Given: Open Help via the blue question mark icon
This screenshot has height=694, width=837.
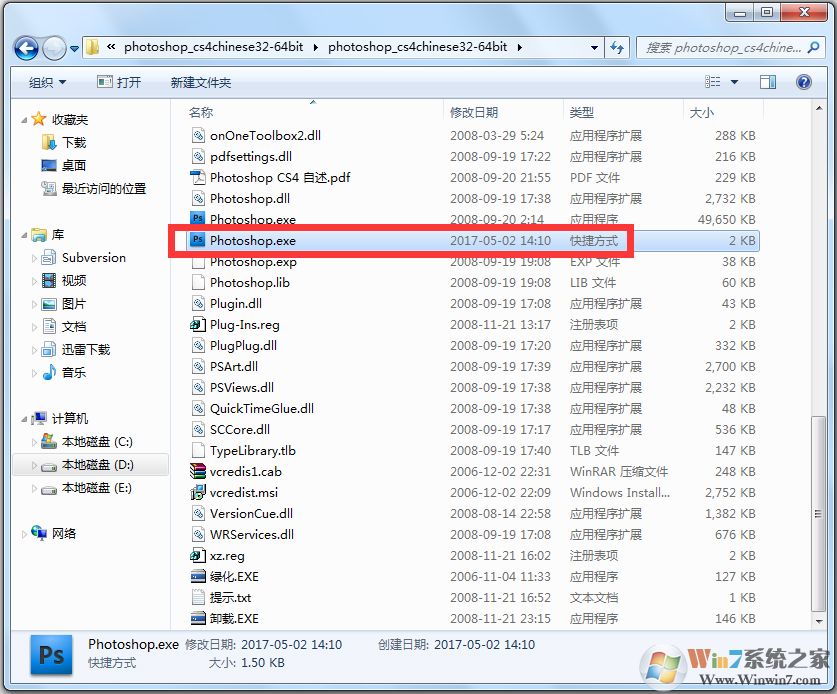Looking at the screenshot, I should click(804, 81).
